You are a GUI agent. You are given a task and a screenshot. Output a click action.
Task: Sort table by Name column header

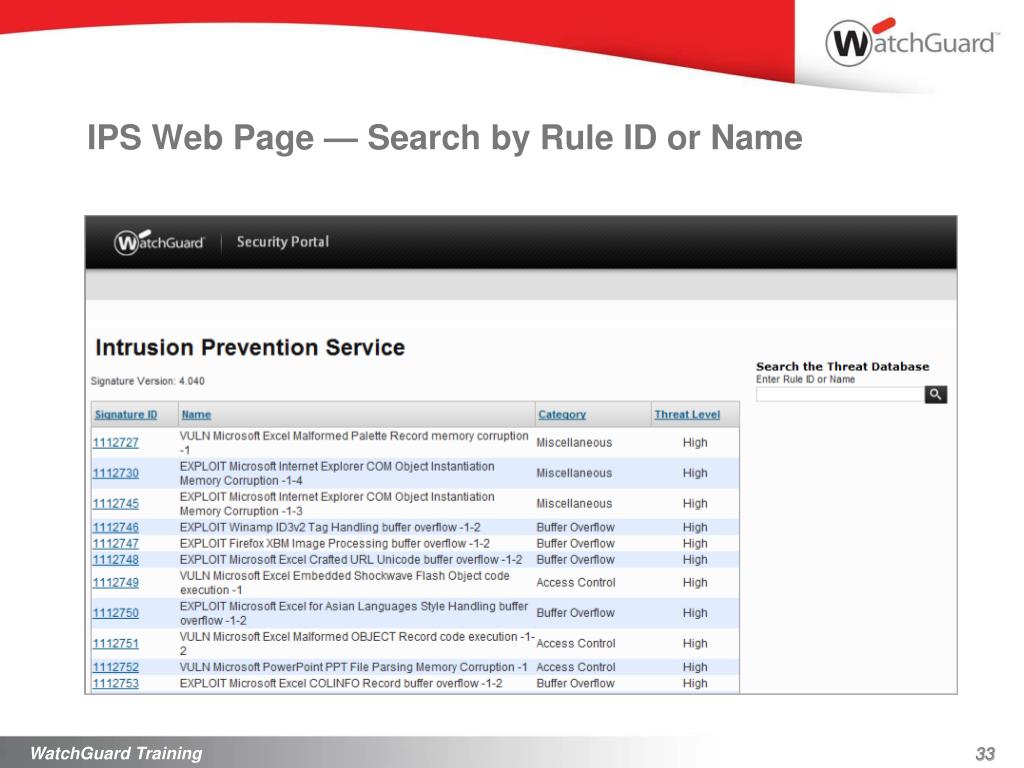pos(196,415)
